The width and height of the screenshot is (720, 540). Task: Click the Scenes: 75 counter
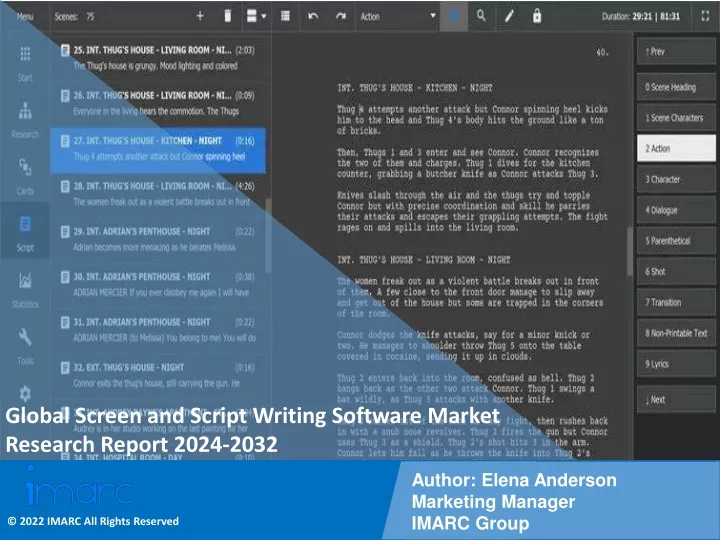point(74,17)
